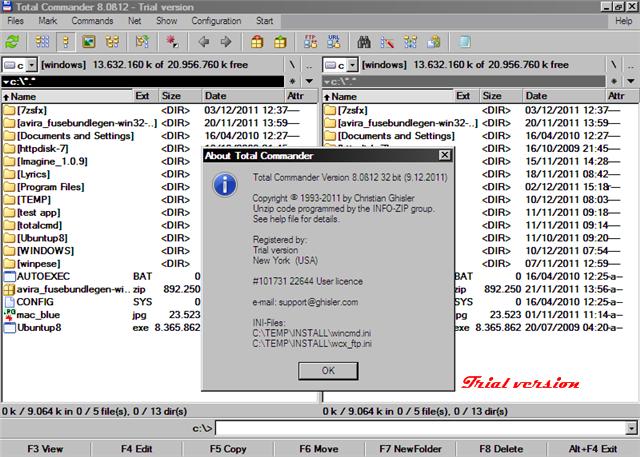
Task: Open Synchronize directories toolbar icon
Action: 410,42
